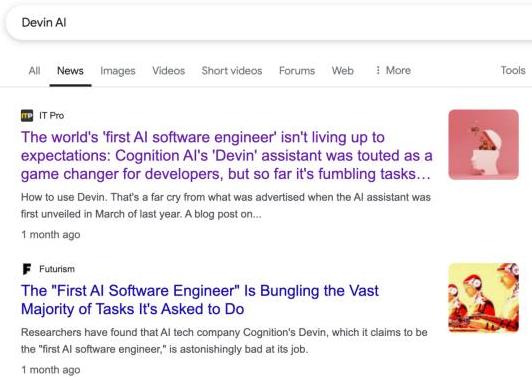The height and width of the screenshot is (377, 532).
Task: Open the Futurism headline about bungling tasks
Action: coord(200,300)
